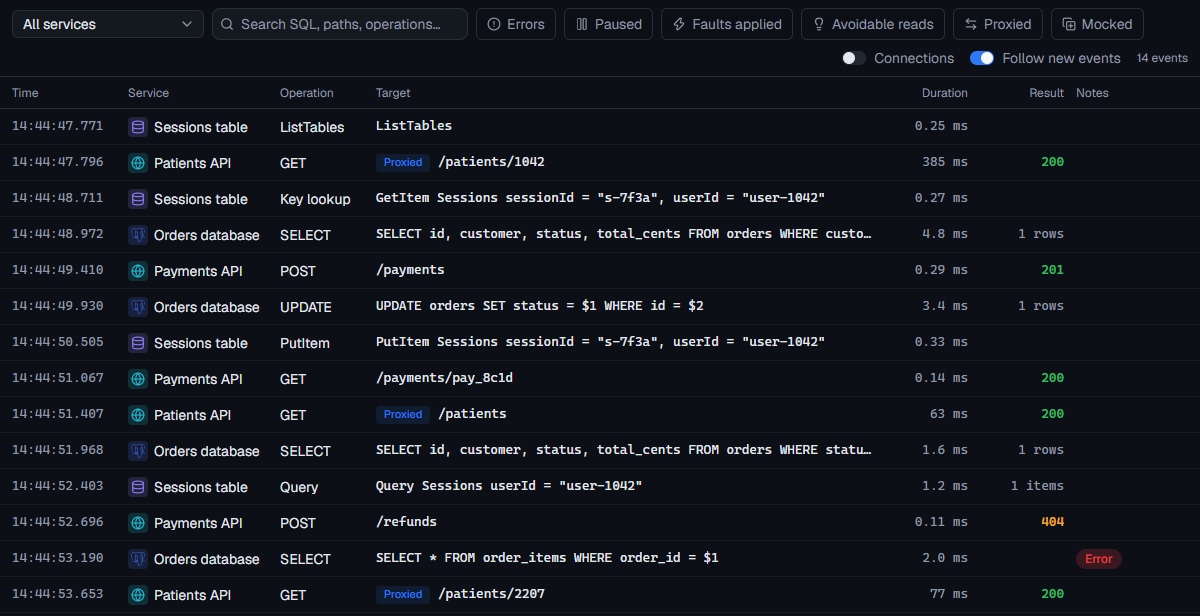Click the Service column header
The width and height of the screenshot is (1200, 616).
(148, 93)
